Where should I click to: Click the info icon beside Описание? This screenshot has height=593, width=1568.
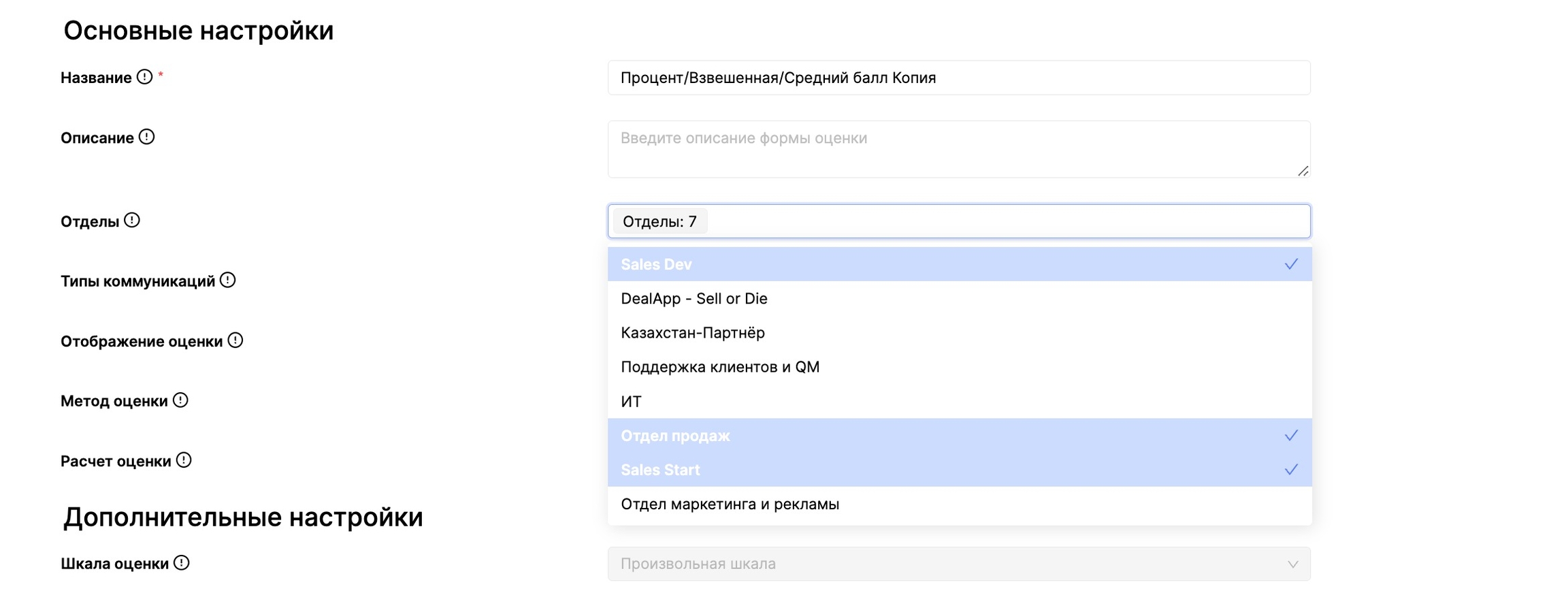click(146, 137)
